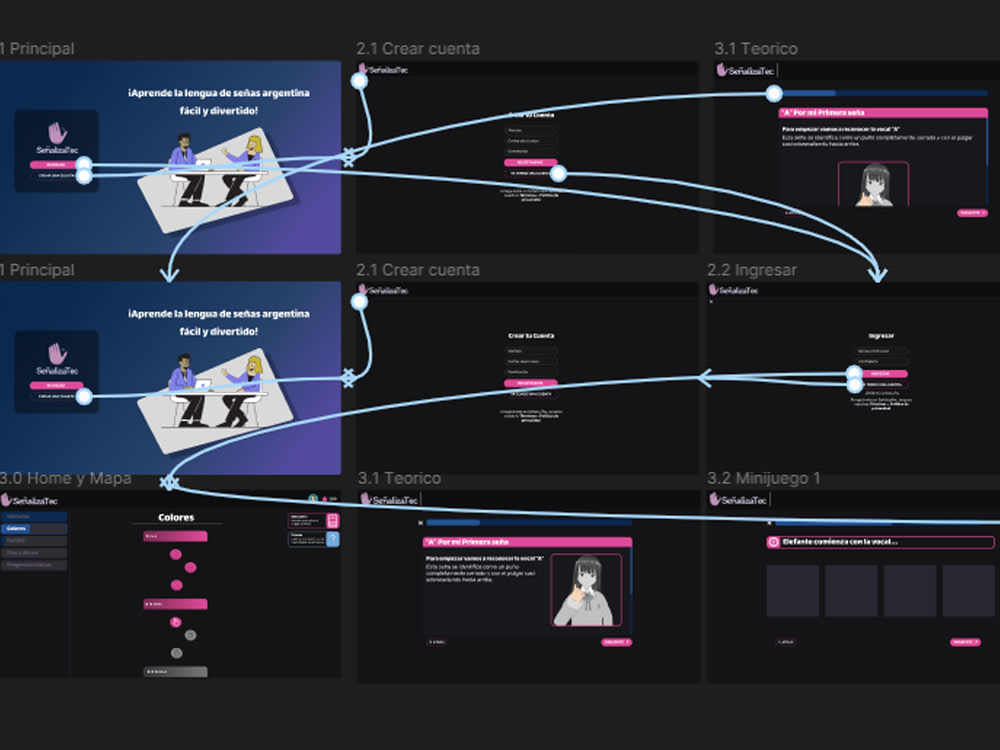Viewport: 1000px width, 750px height.
Task: Select first pink level circle under Colores
Action: (x=175, y=554)
